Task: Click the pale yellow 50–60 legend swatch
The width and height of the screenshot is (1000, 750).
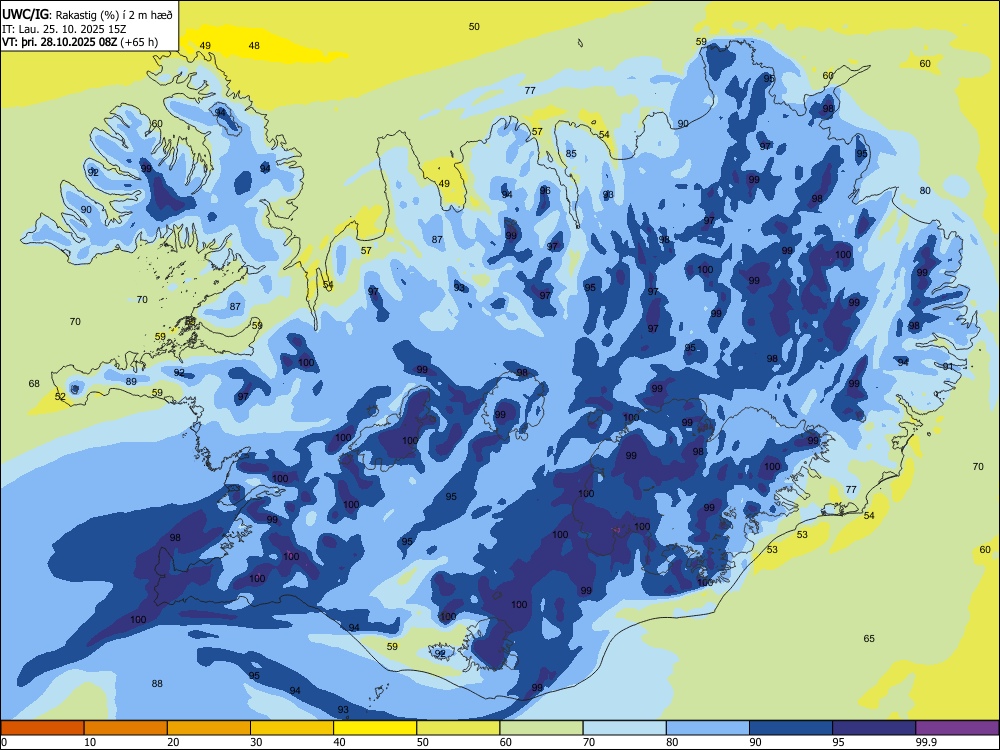Action: point(458,728)
